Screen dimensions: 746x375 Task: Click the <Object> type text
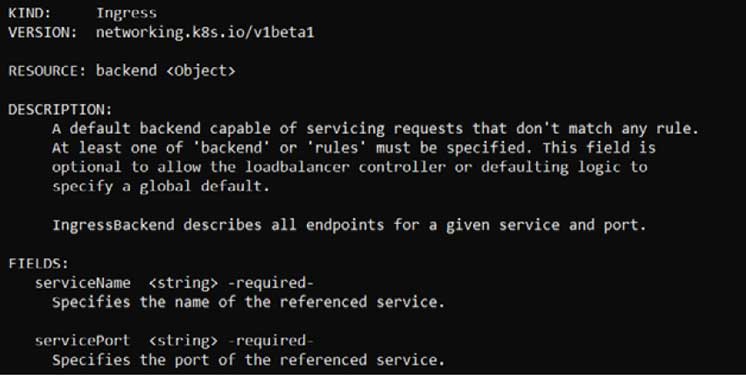[x=201, y=71]
